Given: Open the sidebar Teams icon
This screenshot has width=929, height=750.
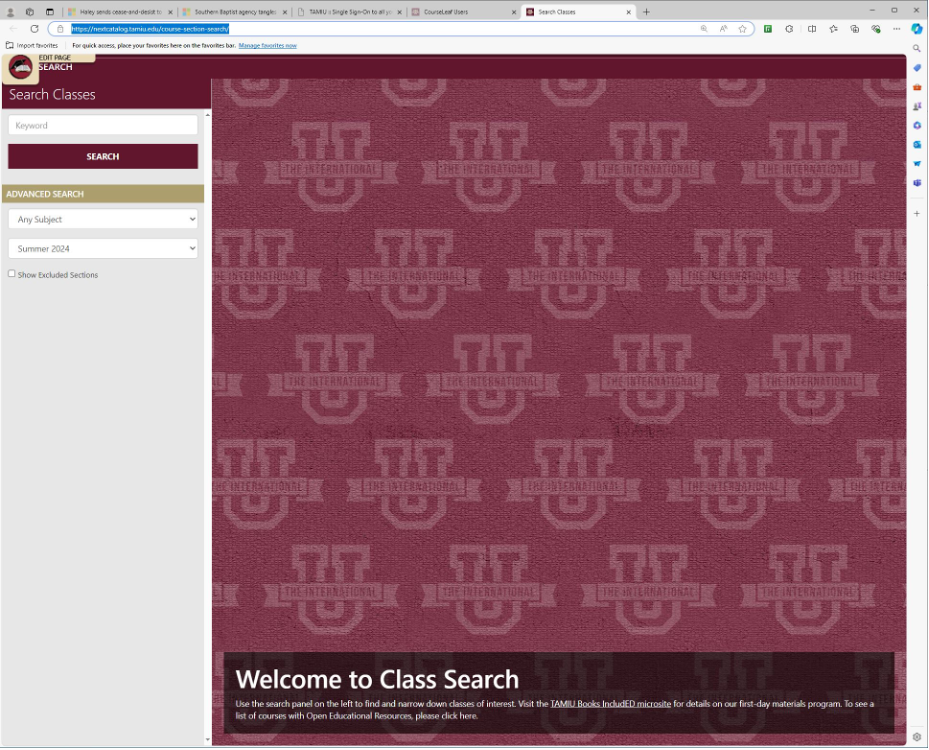Looking at the screenshot, I should click(x=917, y=182).
